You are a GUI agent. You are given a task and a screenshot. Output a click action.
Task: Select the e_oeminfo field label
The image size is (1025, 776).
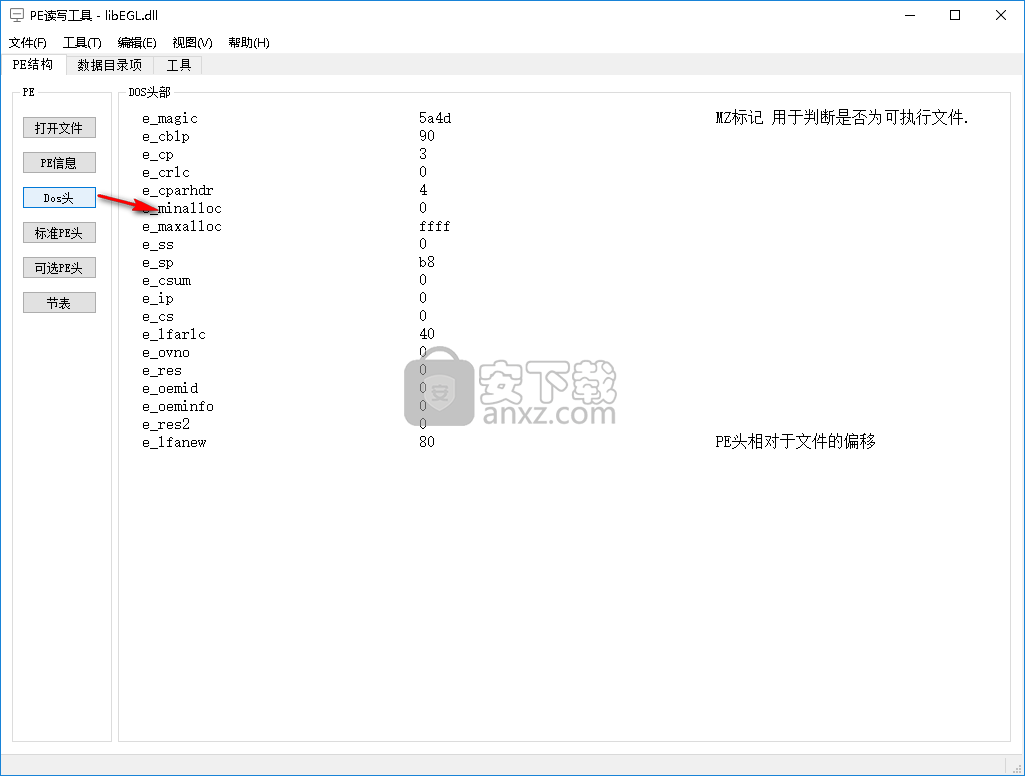(x=178, y=407)
